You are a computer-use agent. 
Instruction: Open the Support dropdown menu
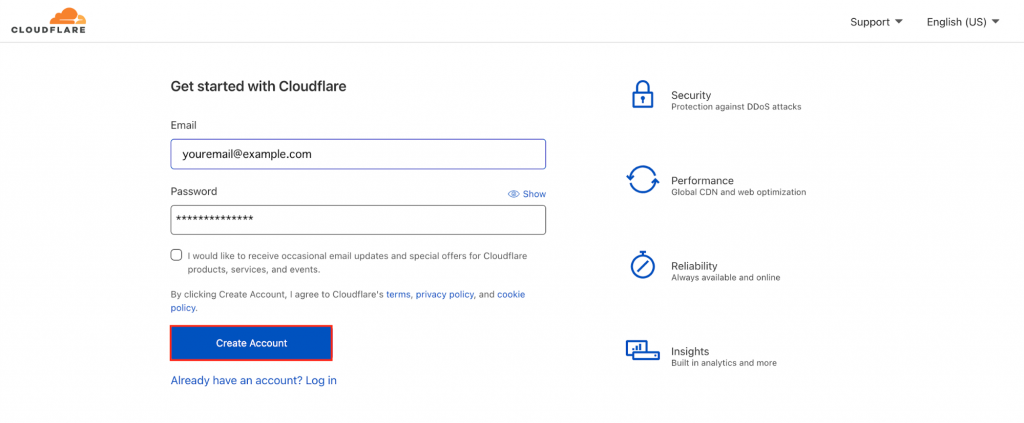876,22
